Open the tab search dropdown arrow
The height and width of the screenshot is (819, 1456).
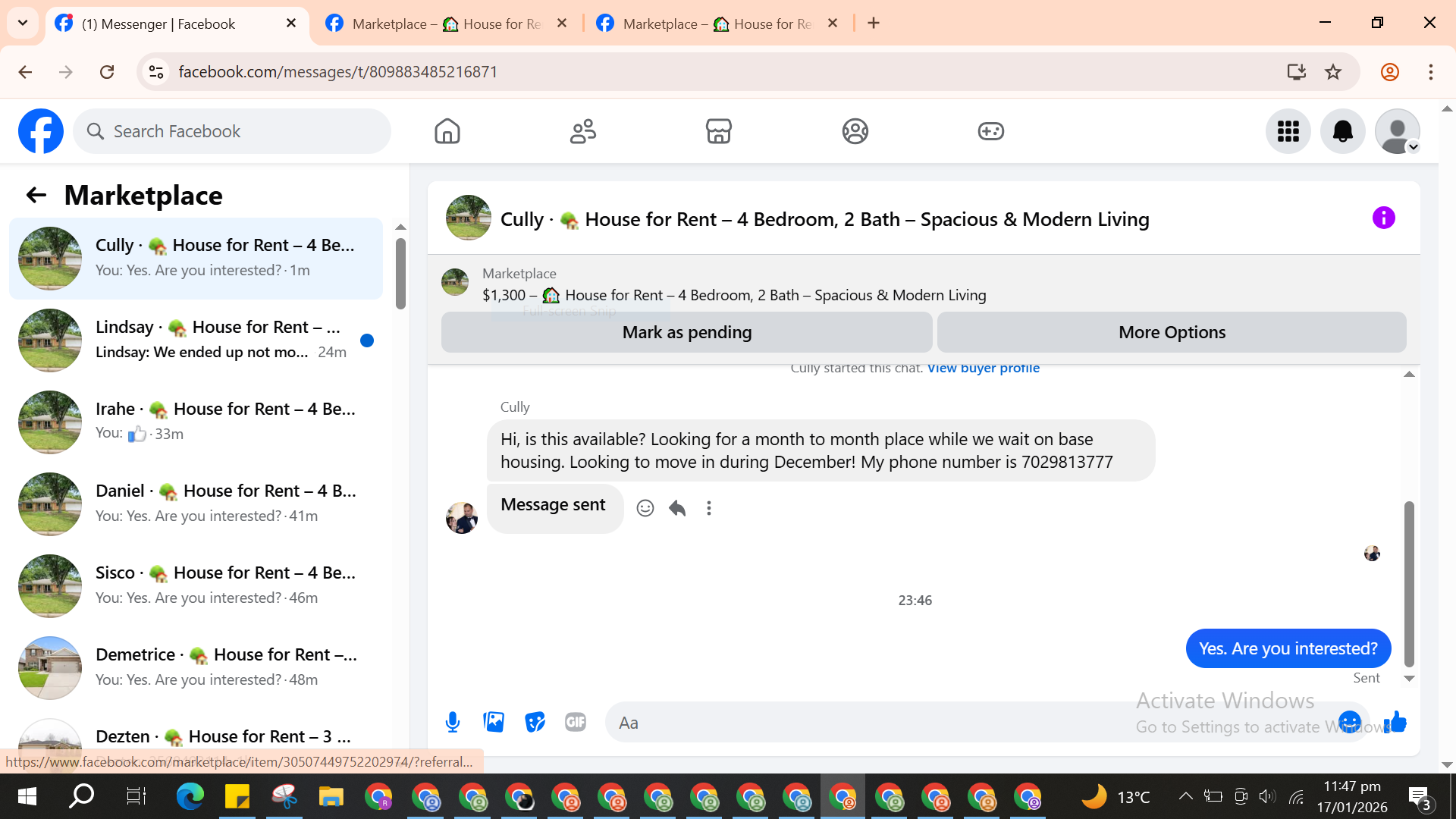[x=23, y=23]
